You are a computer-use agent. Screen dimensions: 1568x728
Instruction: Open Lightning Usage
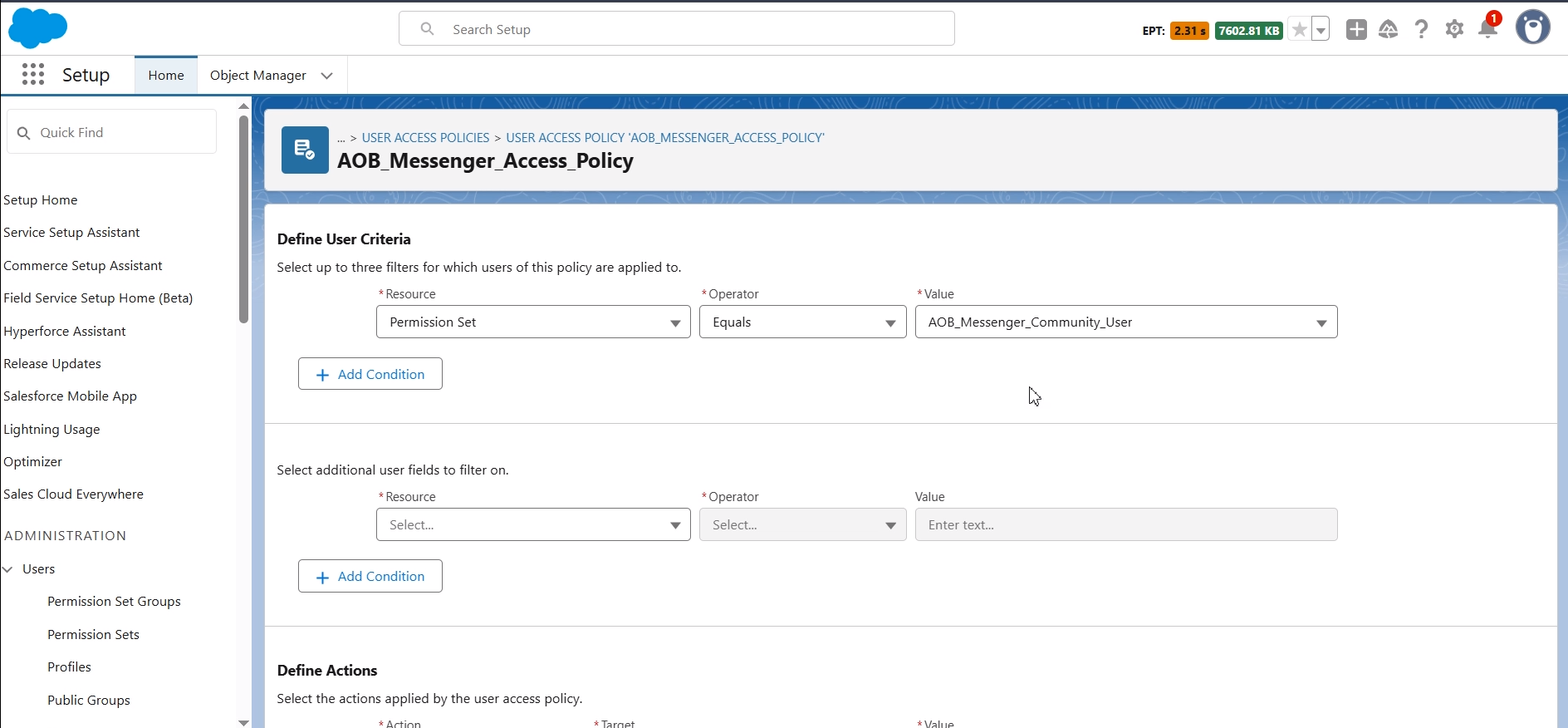pyautogui.click(x=51, y=430)
